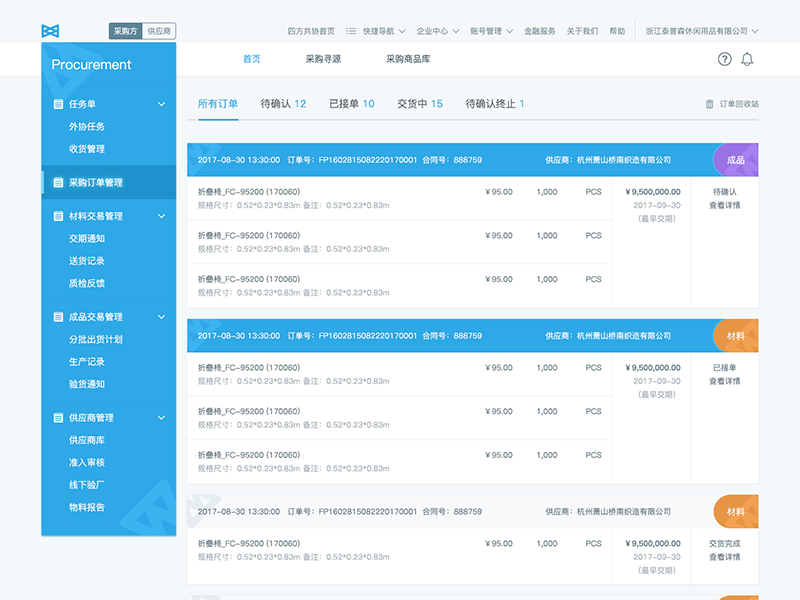Open the 采购寻源 navigation tab
This screenshot has width=800, height=600.
pyautogui.click(x=323, y=59)
